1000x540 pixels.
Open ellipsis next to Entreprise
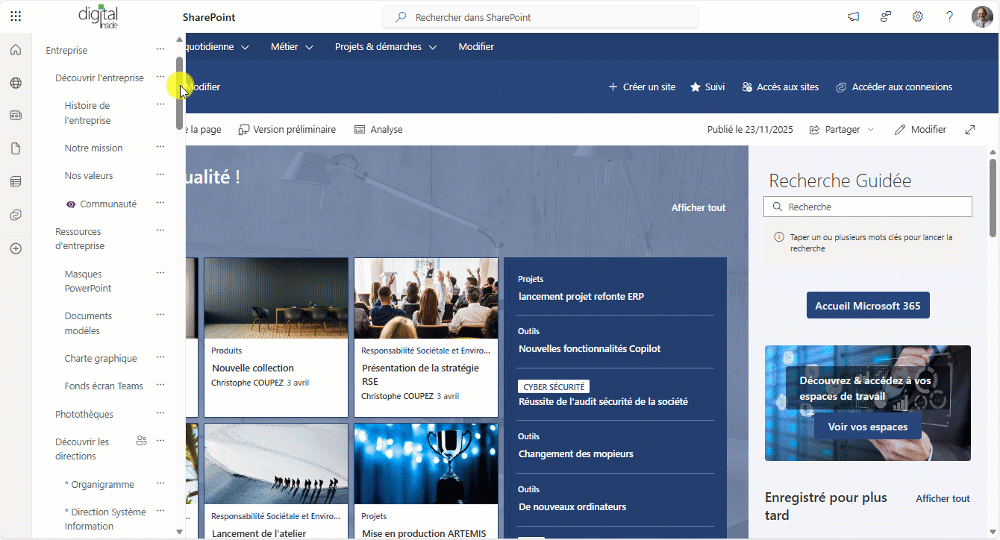point(160,49)
